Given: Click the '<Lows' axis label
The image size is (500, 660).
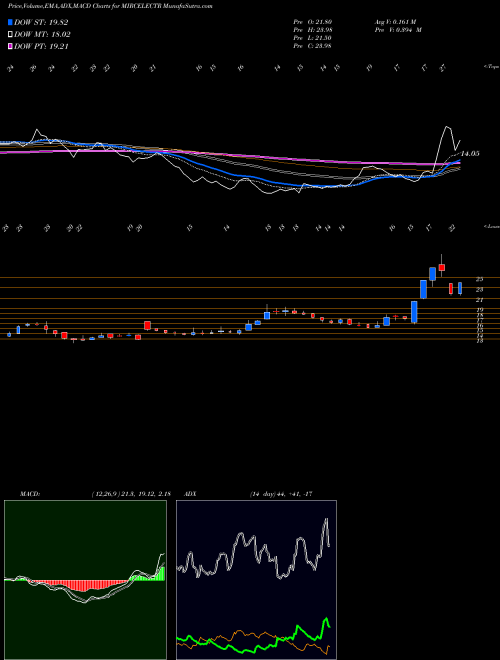Looking at the screenshot, I should [x=491, y=226].
